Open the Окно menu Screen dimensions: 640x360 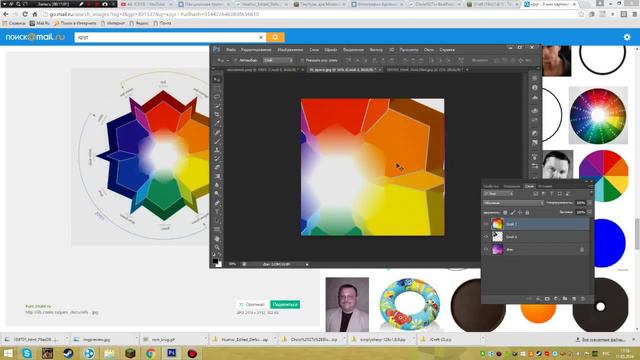click(429, 50)
